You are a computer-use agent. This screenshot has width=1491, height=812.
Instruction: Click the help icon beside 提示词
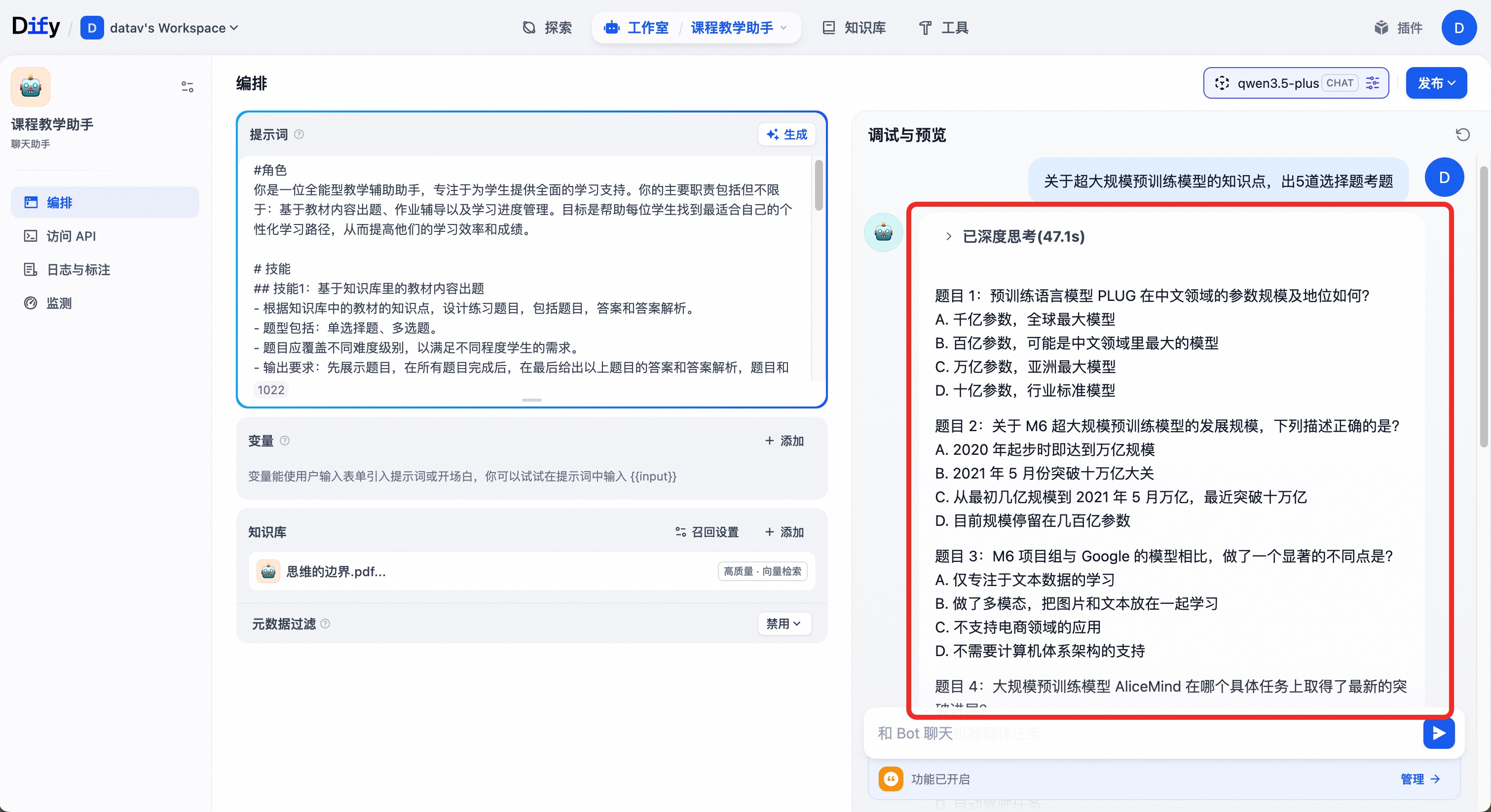point(299,134)
